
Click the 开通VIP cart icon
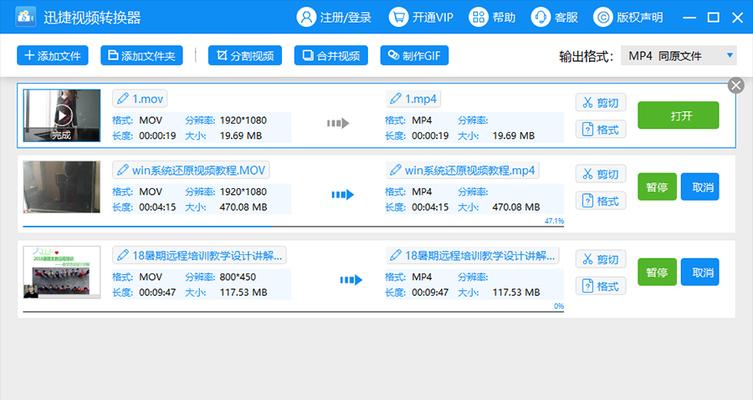[398, 17]
